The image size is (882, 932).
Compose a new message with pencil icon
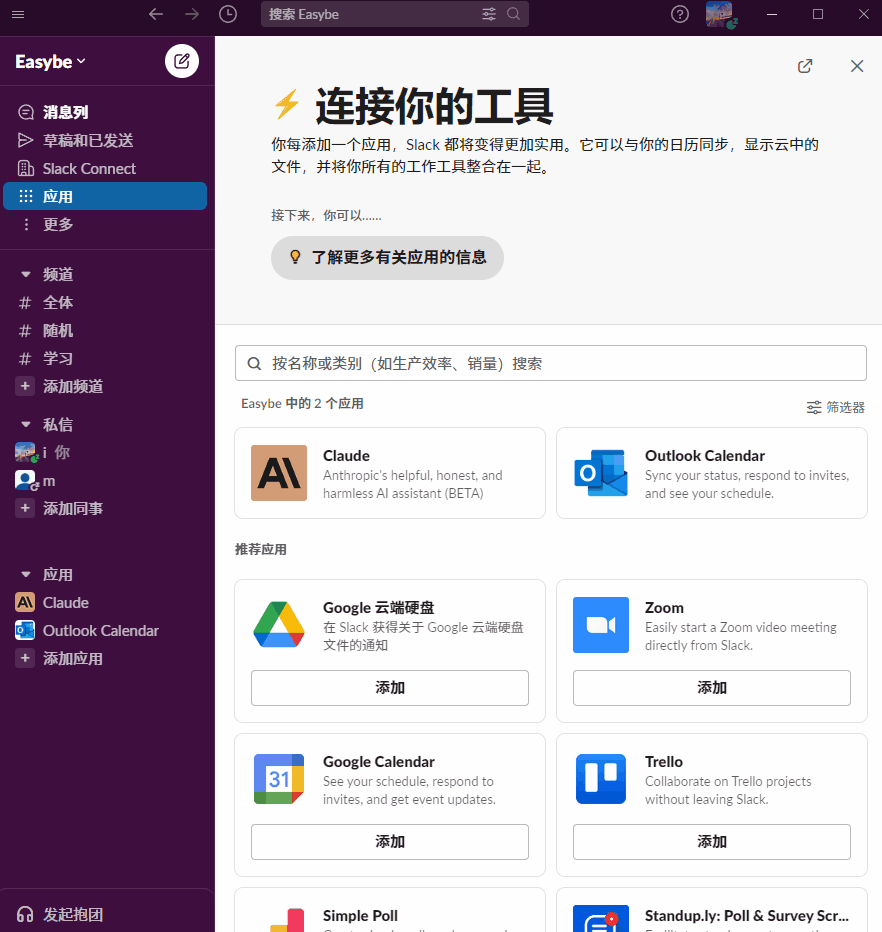(182, 61)
